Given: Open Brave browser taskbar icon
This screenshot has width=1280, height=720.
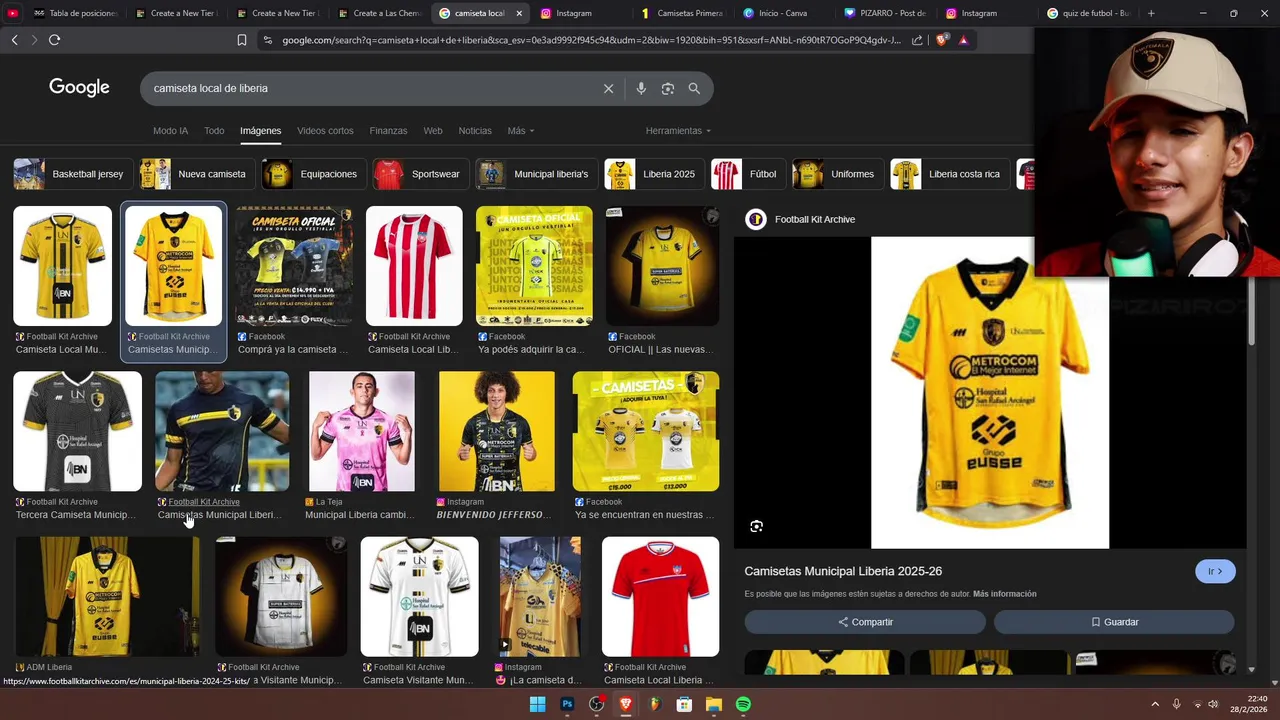Looking at the screenshot, I should point(626,704).
